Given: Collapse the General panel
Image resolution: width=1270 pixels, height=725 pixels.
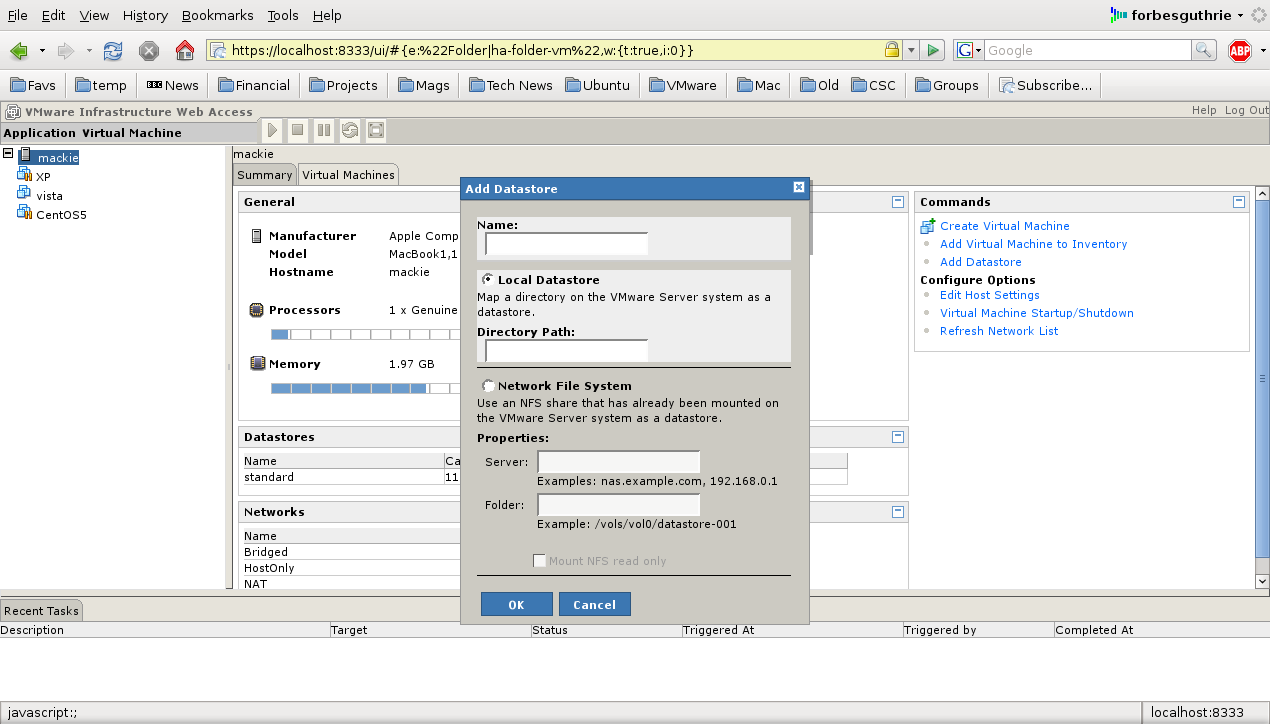Looking at the screenshot, I should tap(898, 202).
